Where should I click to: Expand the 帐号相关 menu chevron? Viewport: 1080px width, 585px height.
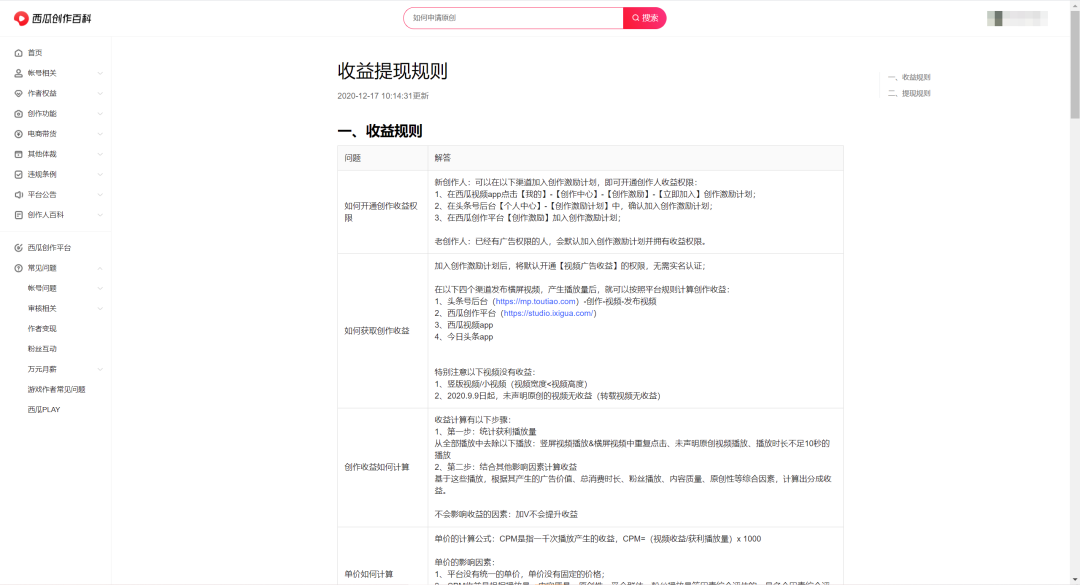tap(100, 73)
